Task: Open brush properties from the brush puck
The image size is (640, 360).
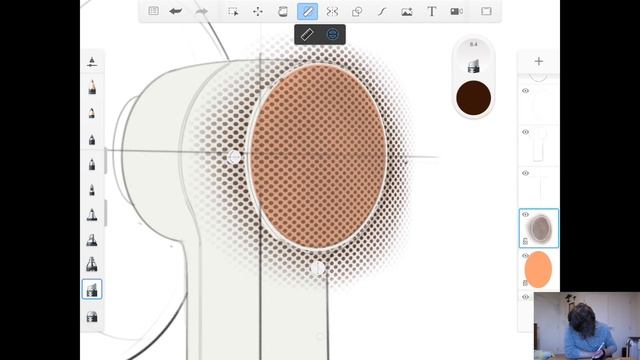Action: [x=473, y=66]
